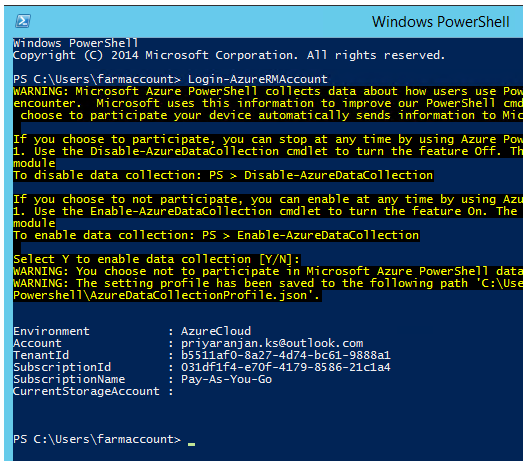Image resolution: width=525 pixels, height=463 pixels.
Task: Click the AzureDataCollectionProfile.json path text
Action: click(x=167, y=295)
